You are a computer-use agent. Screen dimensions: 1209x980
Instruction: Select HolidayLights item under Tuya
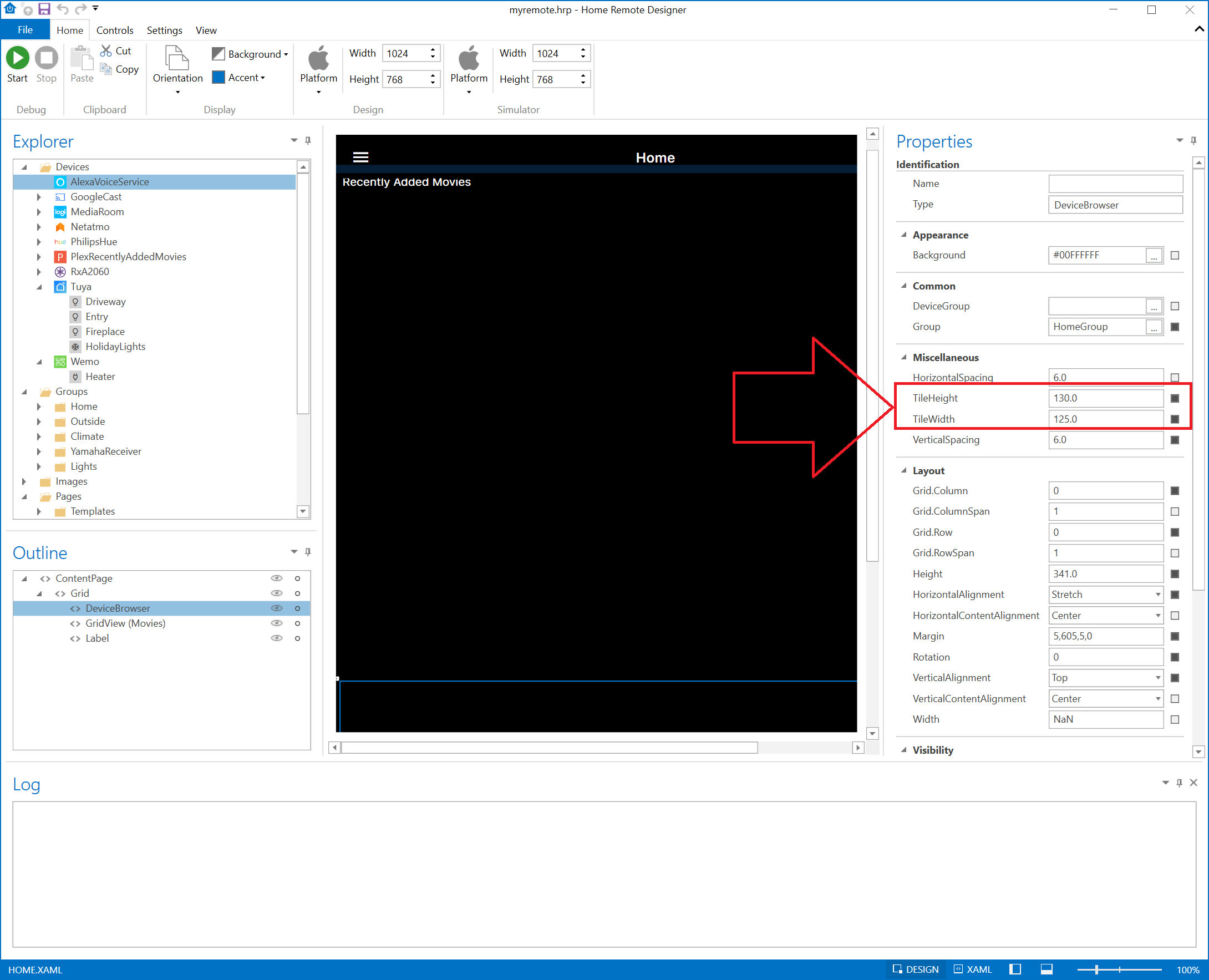[115, 347]
